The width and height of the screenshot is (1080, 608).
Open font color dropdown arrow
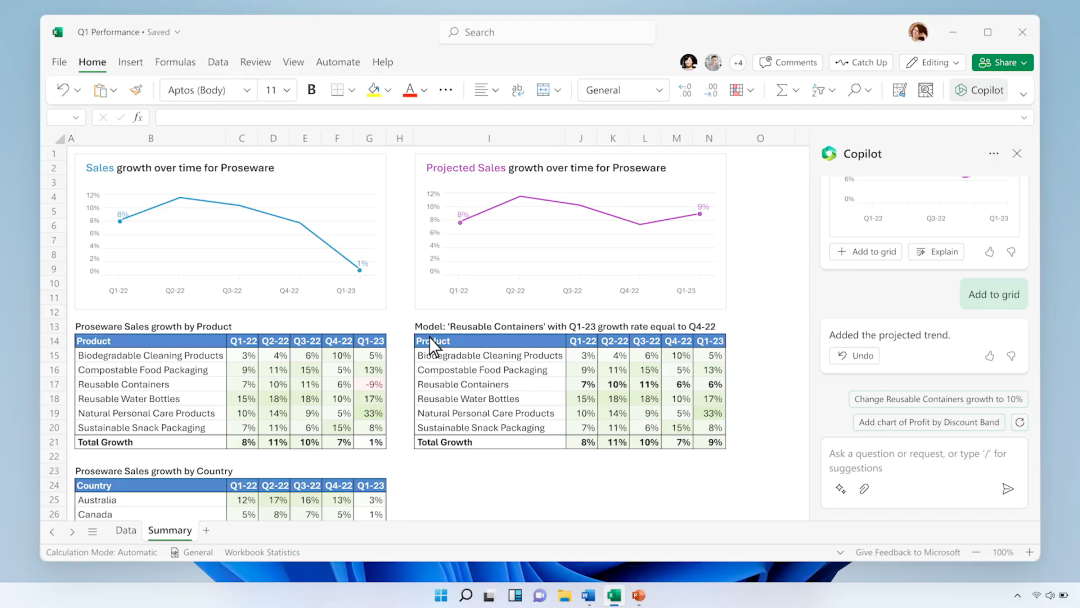(x=424, y=90)
